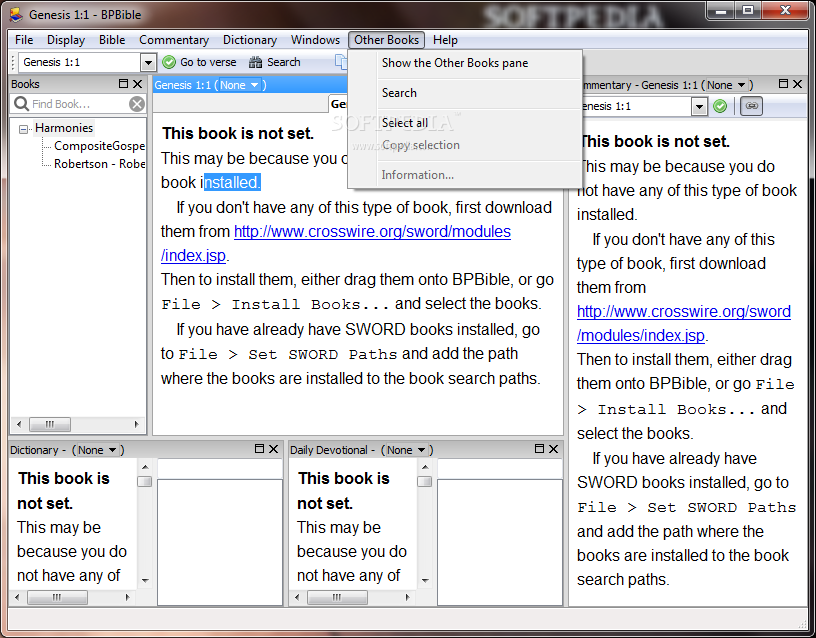Screen dimensions: 816x638
Task: Click the BPBible app icon in title bar
Action: 17,15
